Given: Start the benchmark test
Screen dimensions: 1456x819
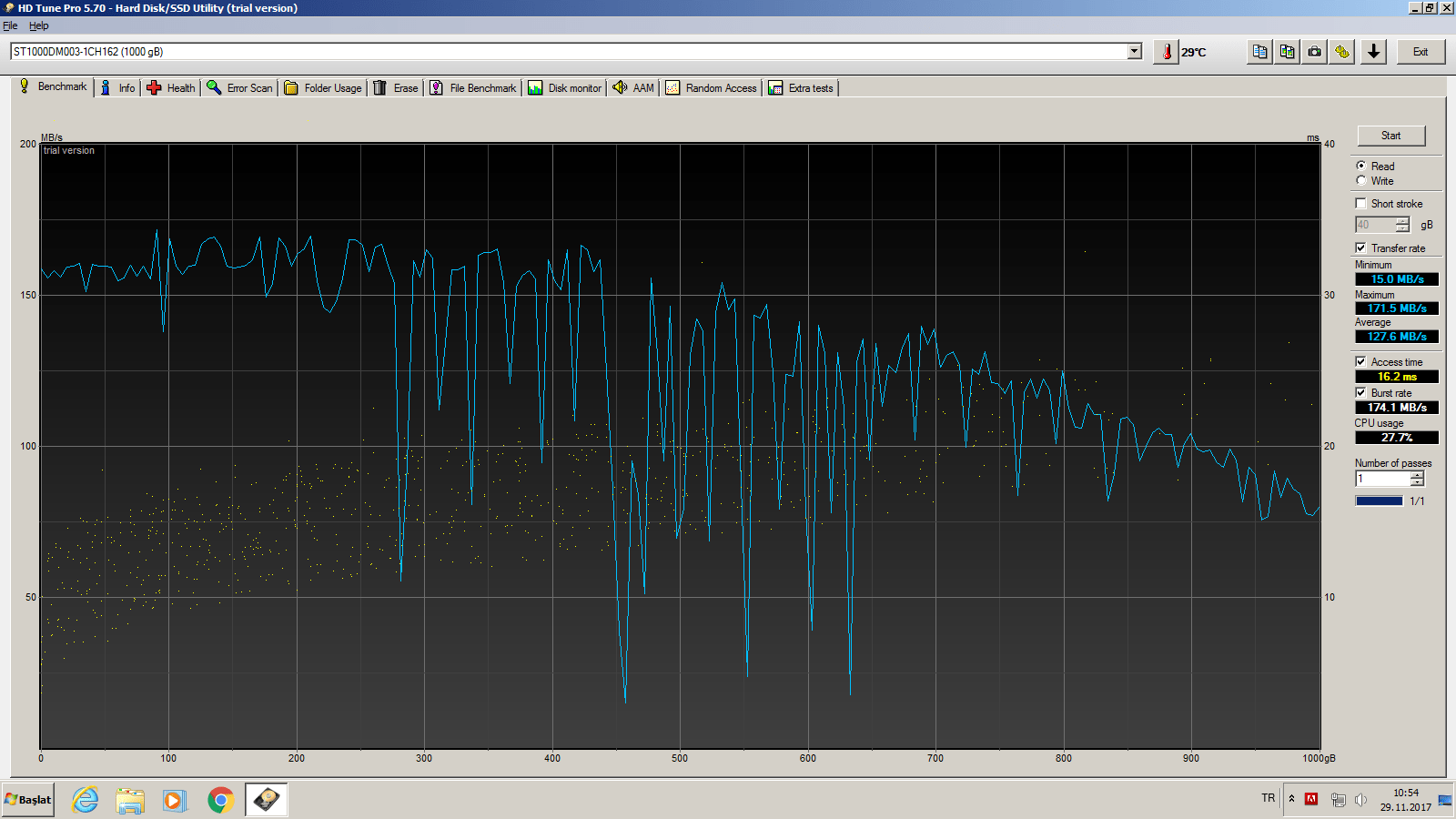Looking at the screenshot, I should [x=1390, y=136].
